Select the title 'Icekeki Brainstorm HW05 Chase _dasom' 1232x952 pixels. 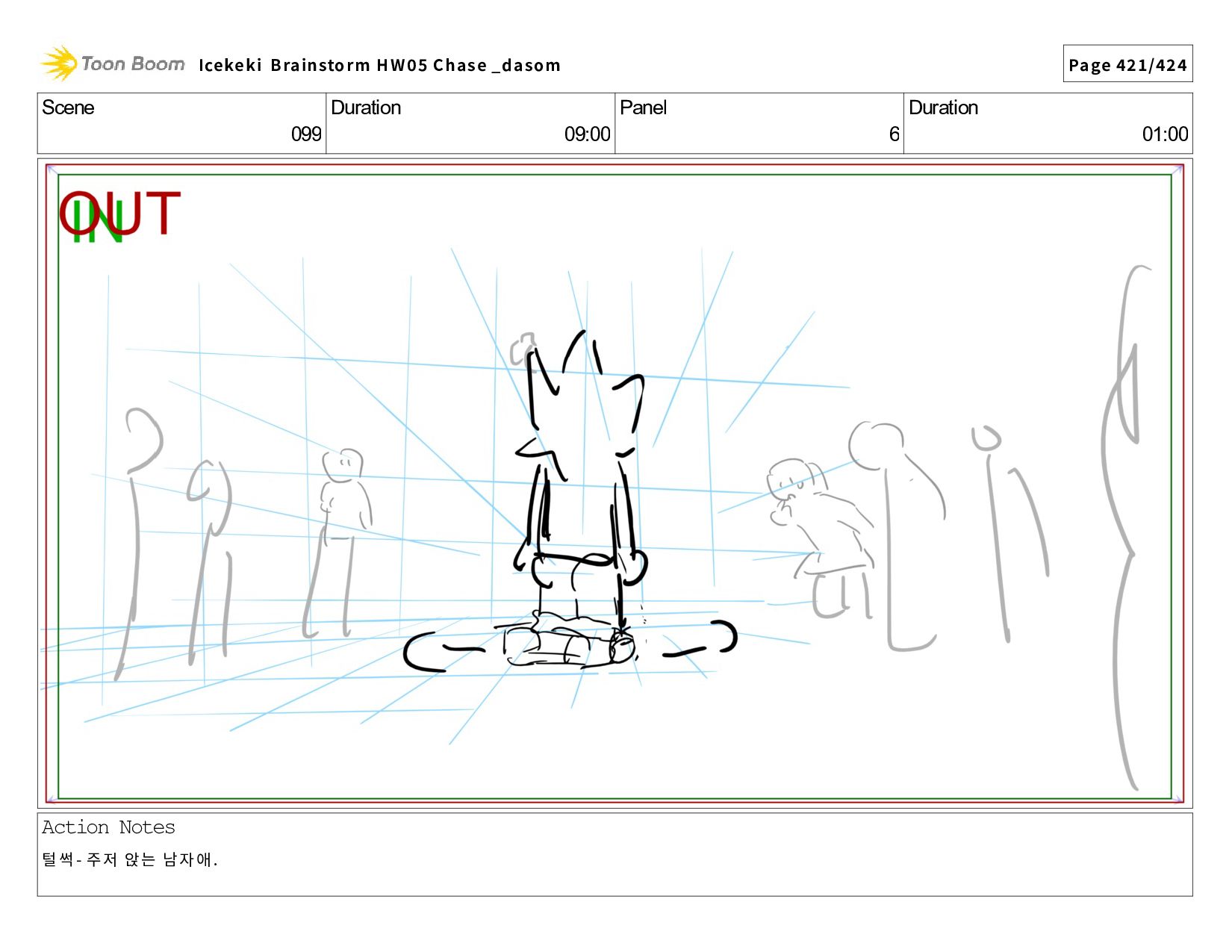click(379, 66)
